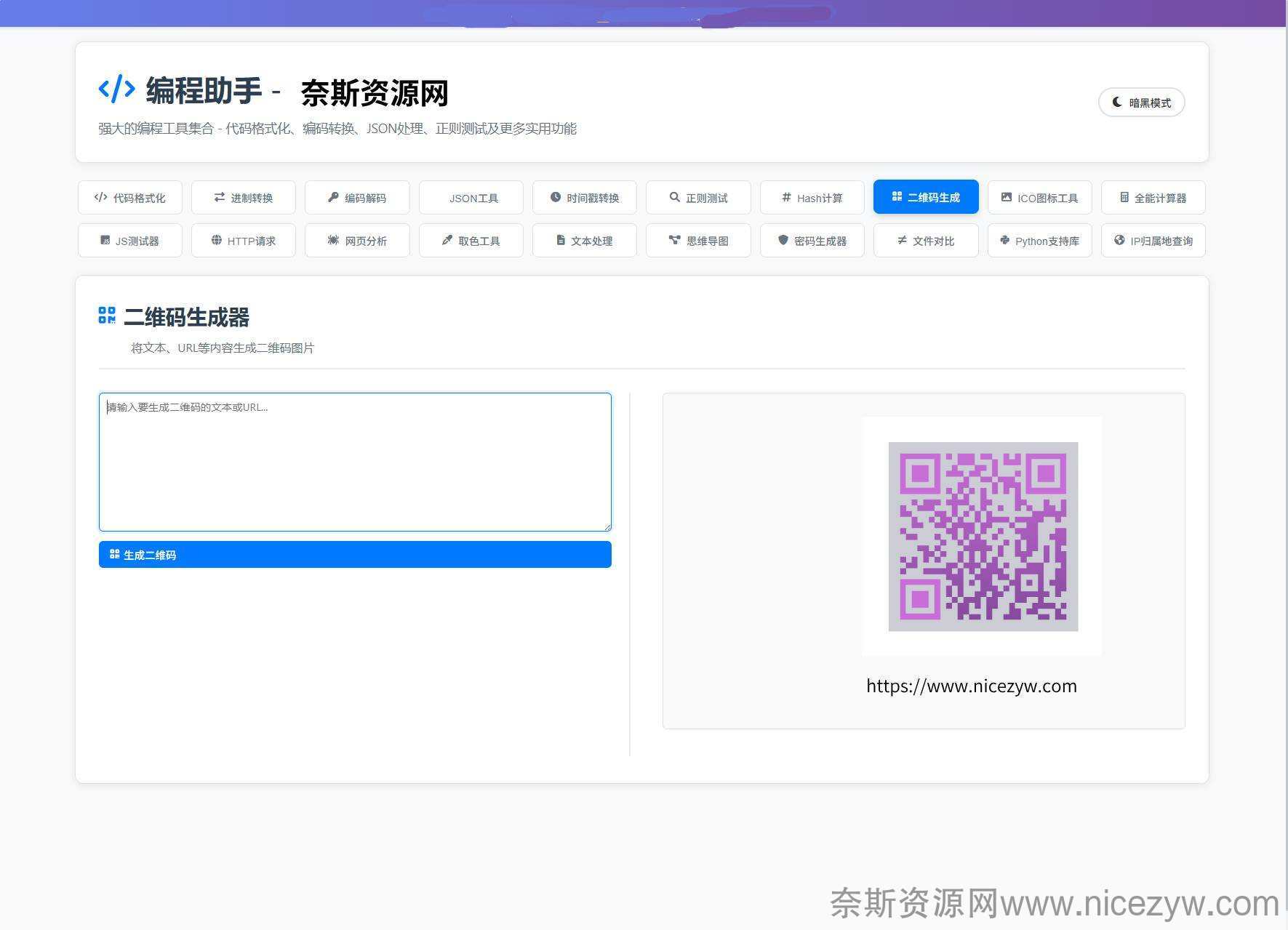Screen dimensions: 1288x930
Task: Click the QR icon beside 二维码生成器 heading
Action: pyautogui.click(x=107, y=315)
